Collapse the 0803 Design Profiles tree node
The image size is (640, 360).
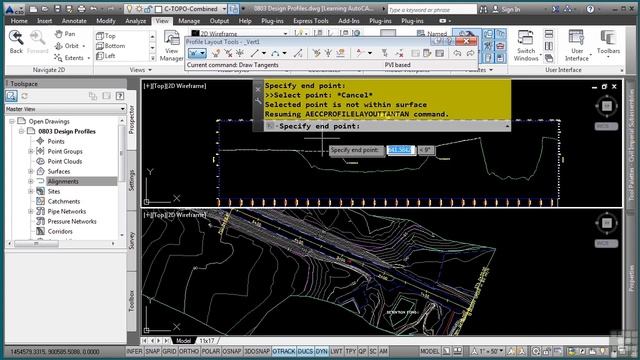point(22,131)
